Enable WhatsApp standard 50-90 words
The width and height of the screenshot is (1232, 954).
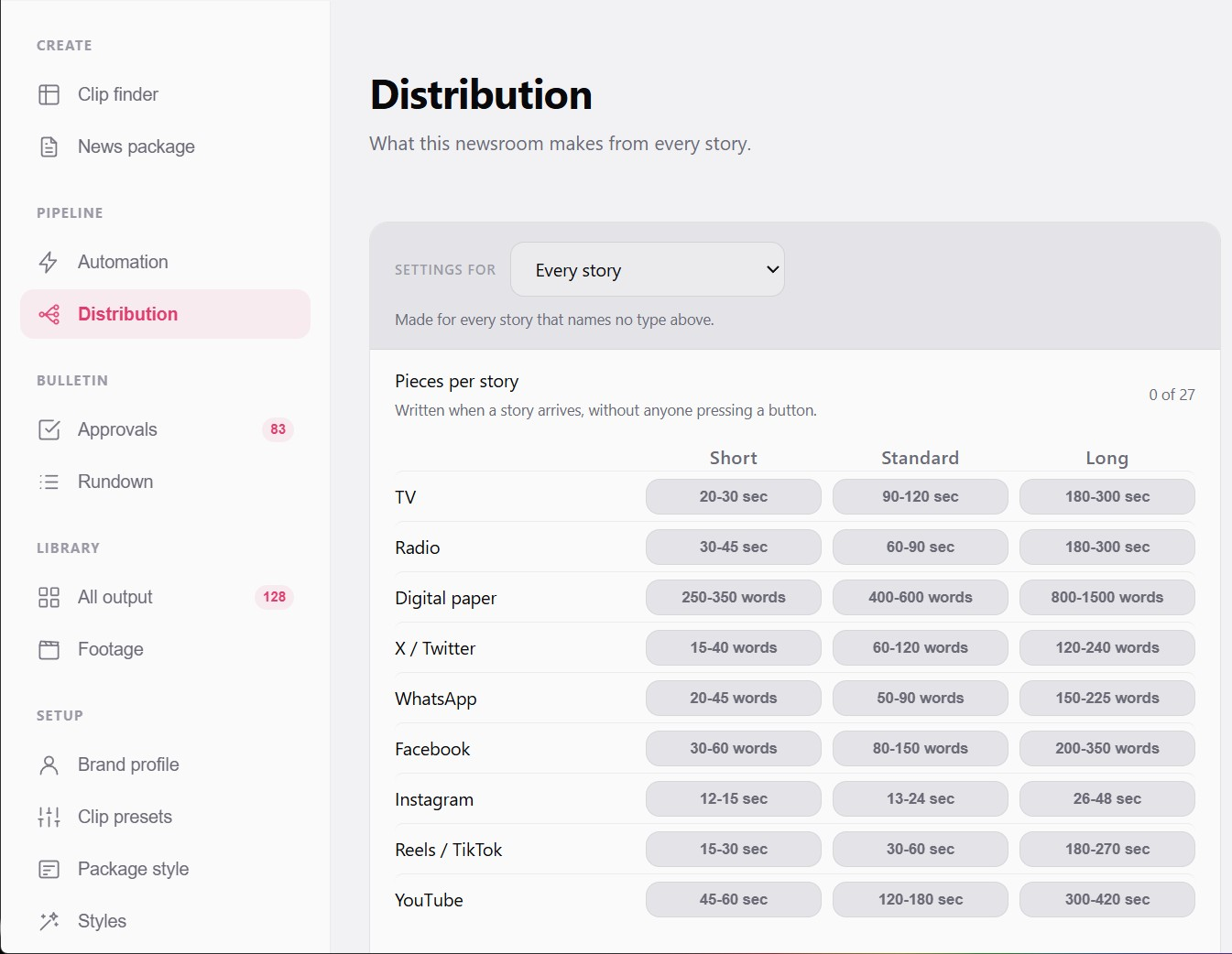[x=921, y=698]
